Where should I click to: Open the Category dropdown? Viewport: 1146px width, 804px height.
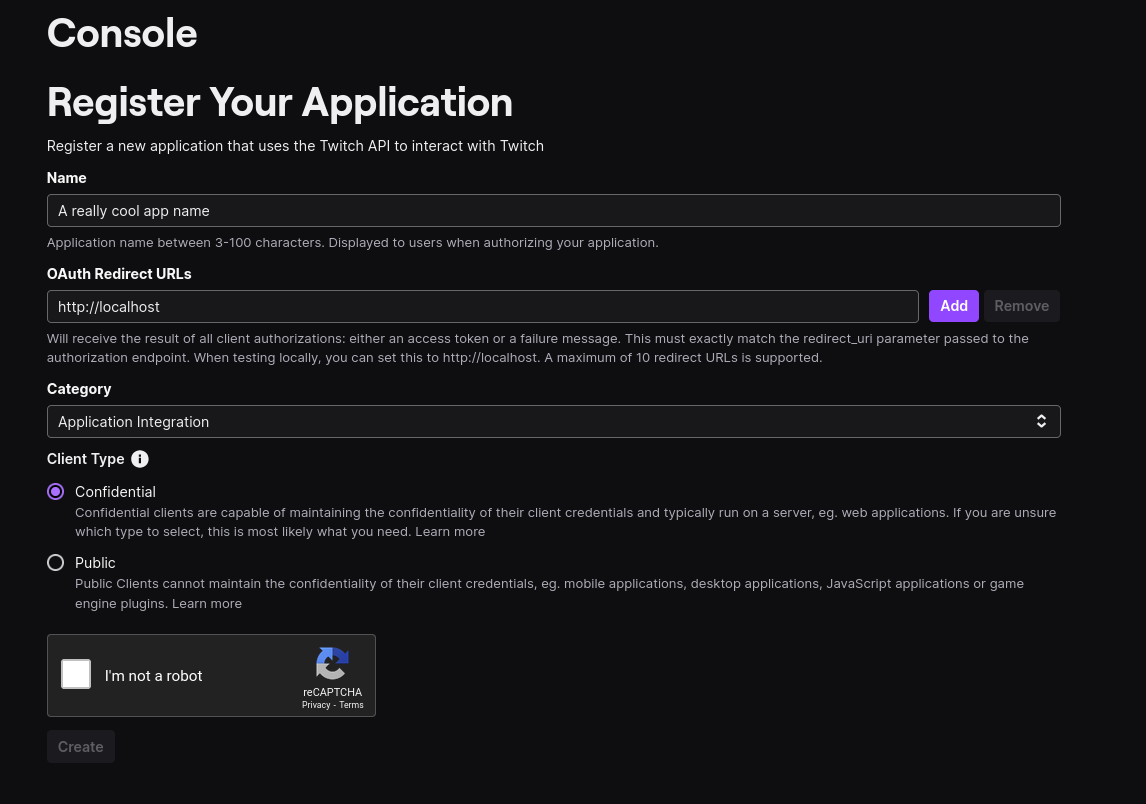(553, 422)
